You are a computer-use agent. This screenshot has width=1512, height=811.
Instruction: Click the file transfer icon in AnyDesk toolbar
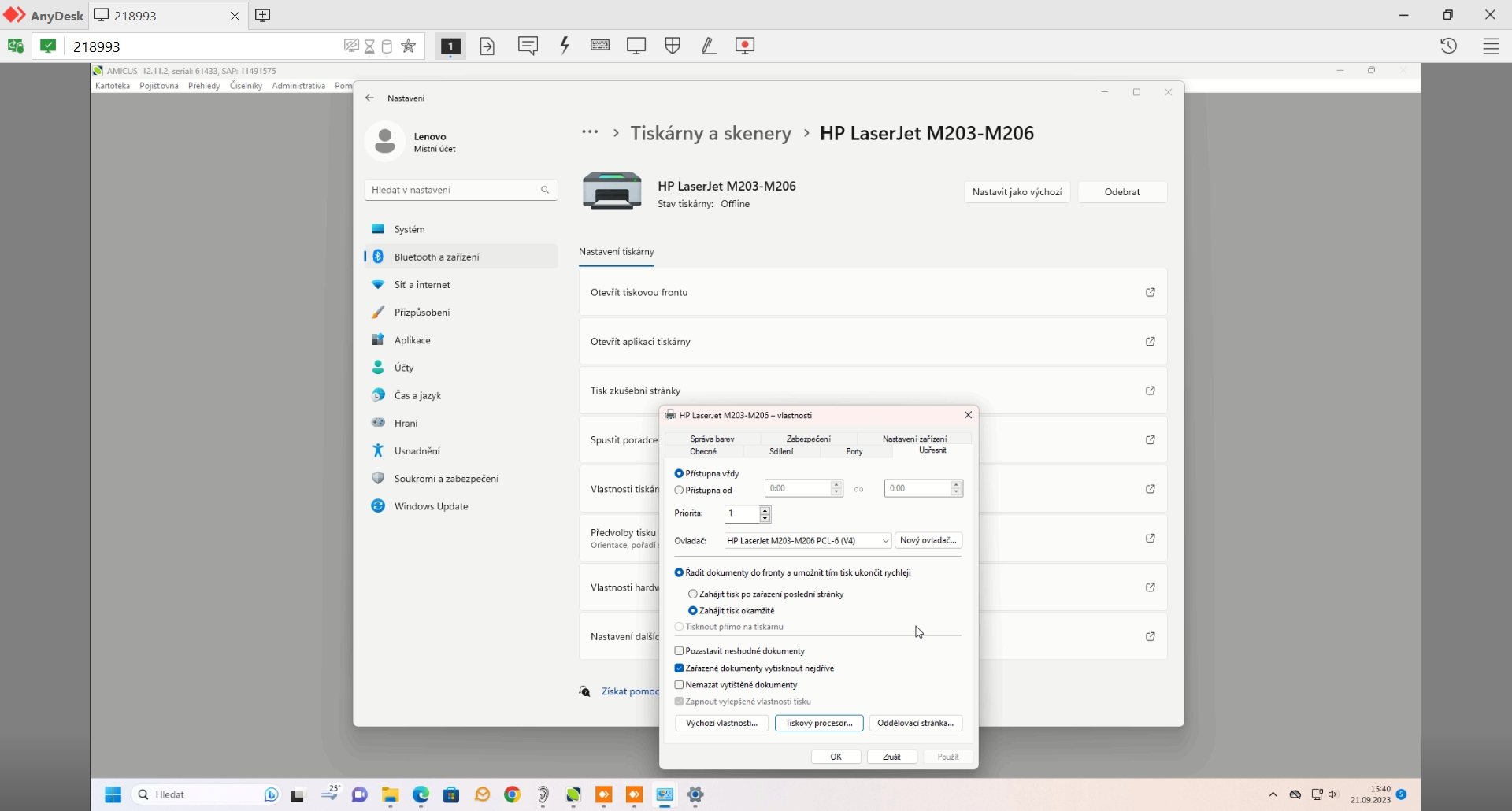tap(487, 46)
